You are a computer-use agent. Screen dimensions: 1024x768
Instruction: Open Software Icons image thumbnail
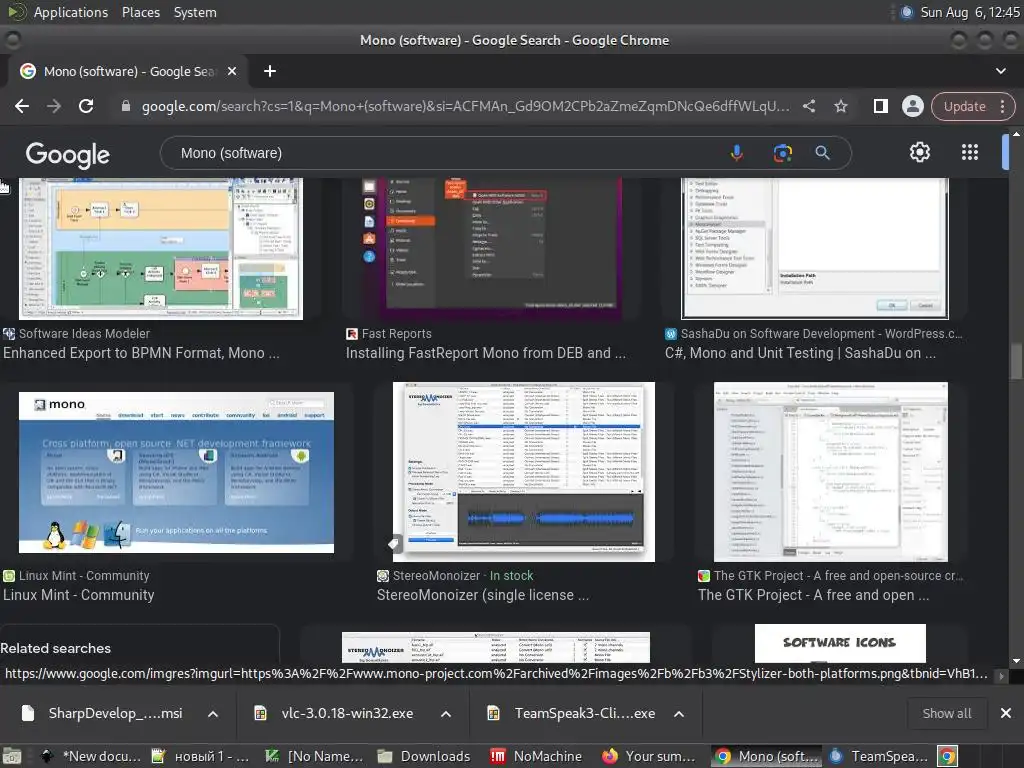click(840, 643)
